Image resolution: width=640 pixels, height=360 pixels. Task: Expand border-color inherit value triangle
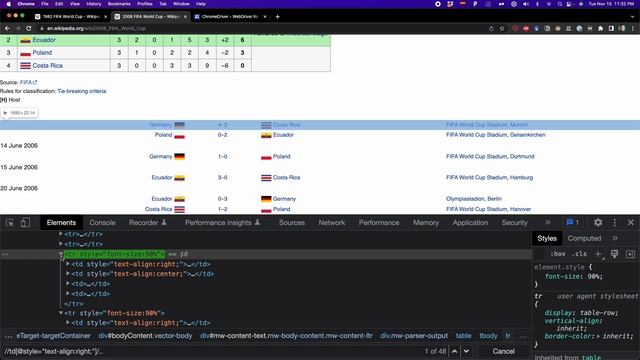(598, 336)
